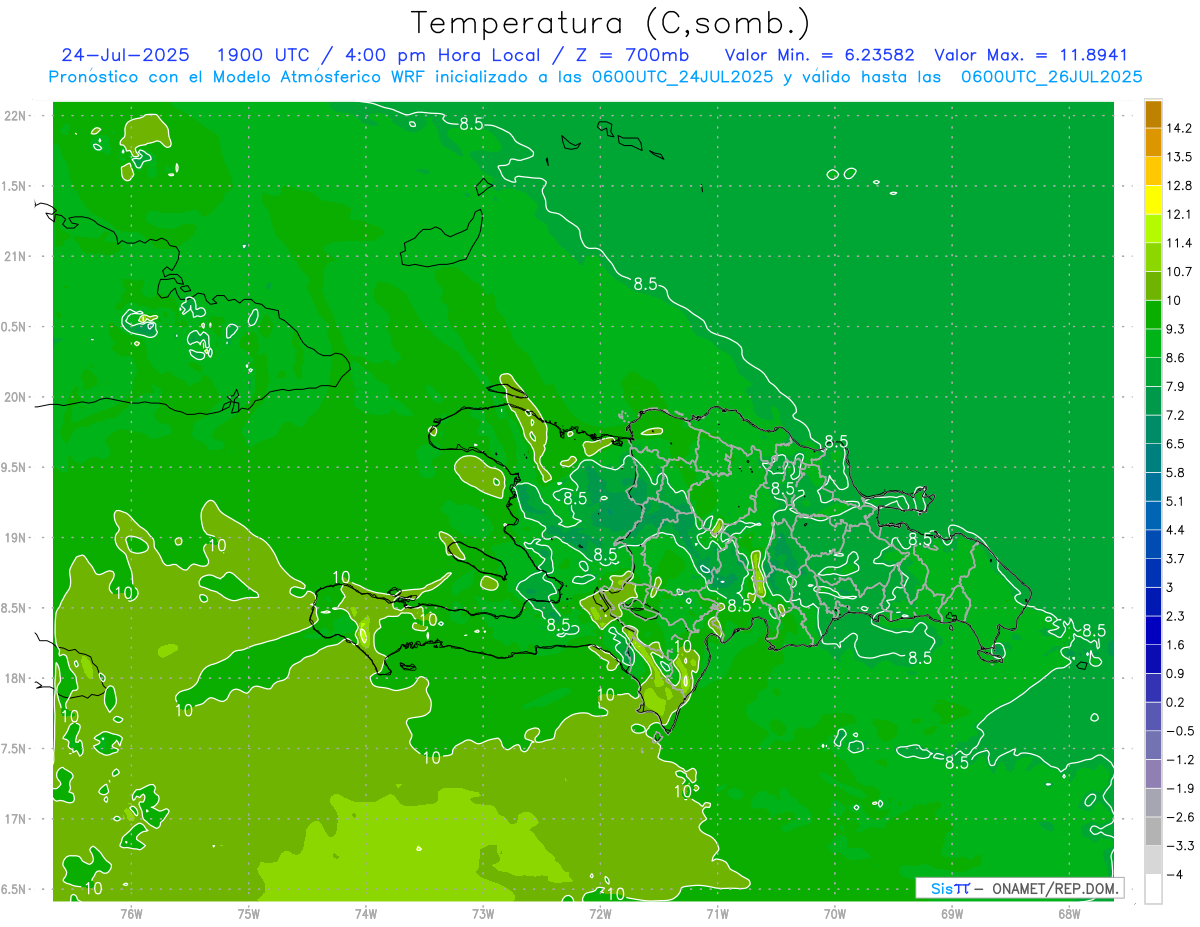Image resolution: width=1200 pixels, height=927 pixels.
Task: Click the "6.5" color scale label
Action: pyautogui.click(x=1176, y=444)
